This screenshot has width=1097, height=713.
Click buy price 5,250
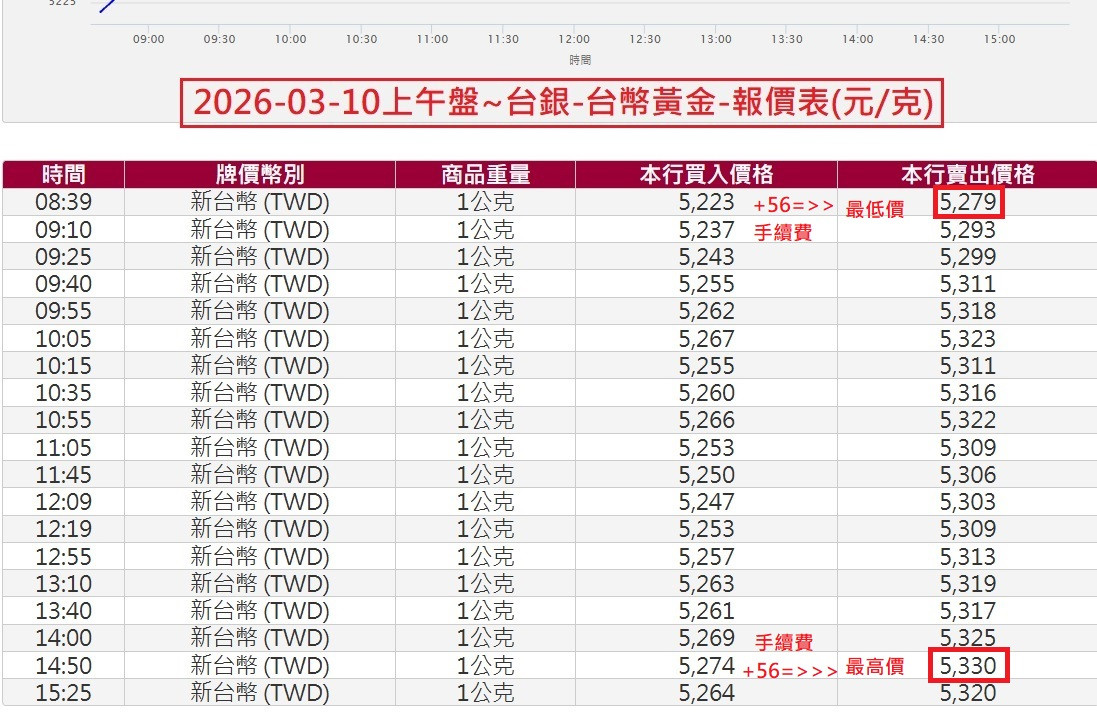707,475
